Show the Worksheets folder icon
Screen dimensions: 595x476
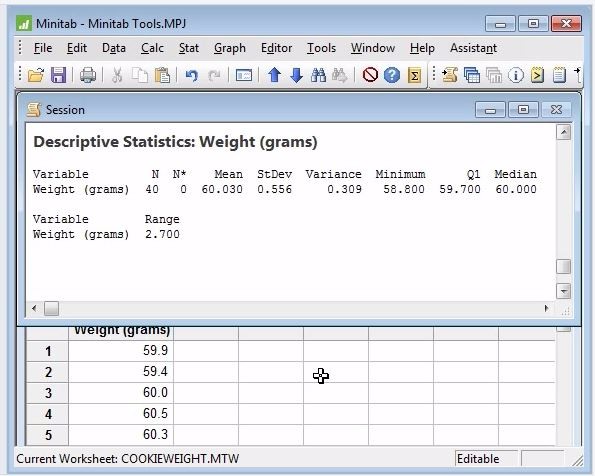point(472,75)
